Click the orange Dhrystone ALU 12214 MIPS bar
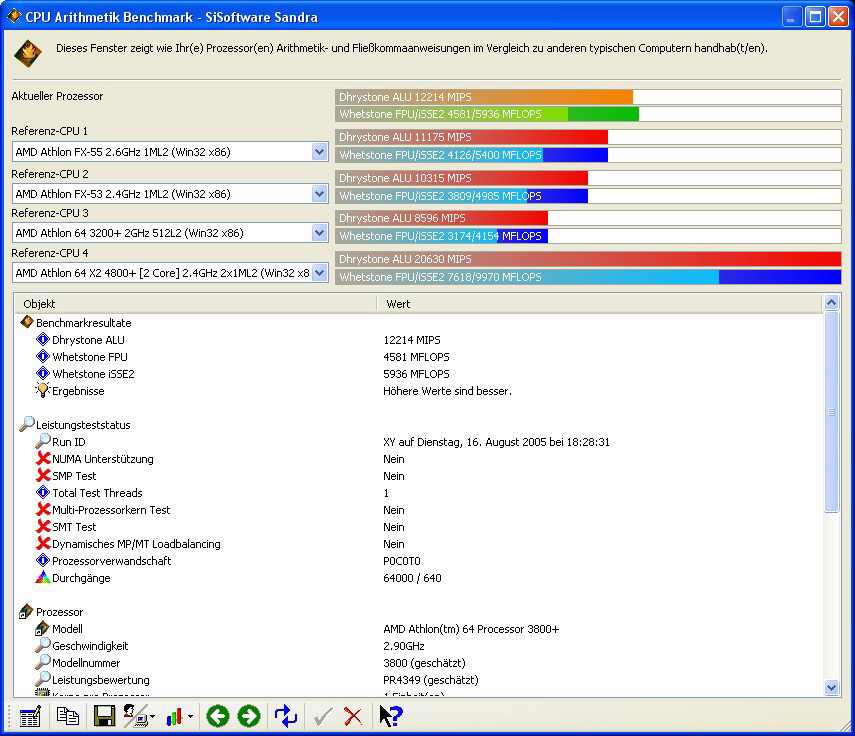This screenshot has width=855, height=736. 484,97
